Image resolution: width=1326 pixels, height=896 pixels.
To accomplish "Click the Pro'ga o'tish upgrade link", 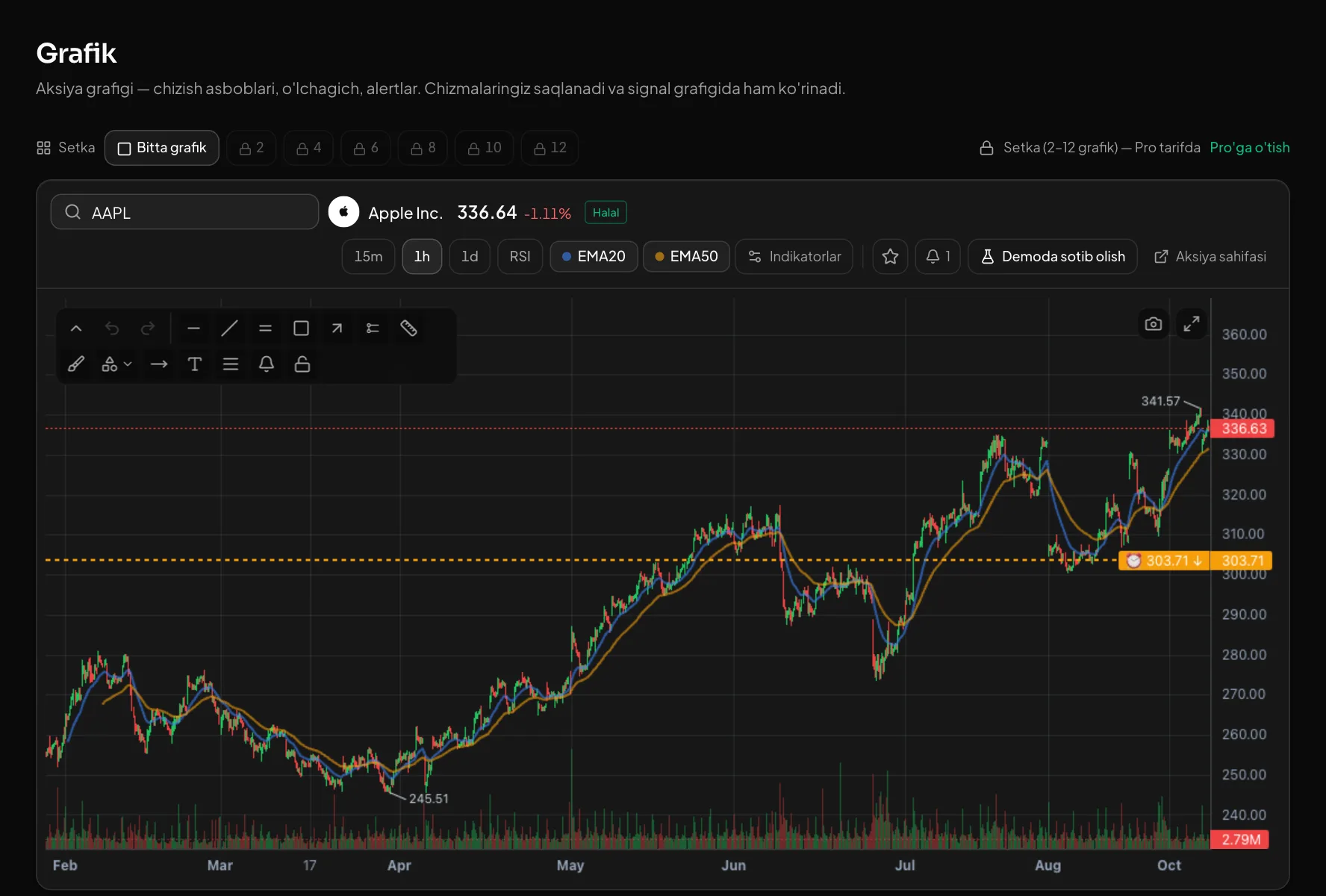I will pyautogui.click(x=1250, y=148).
